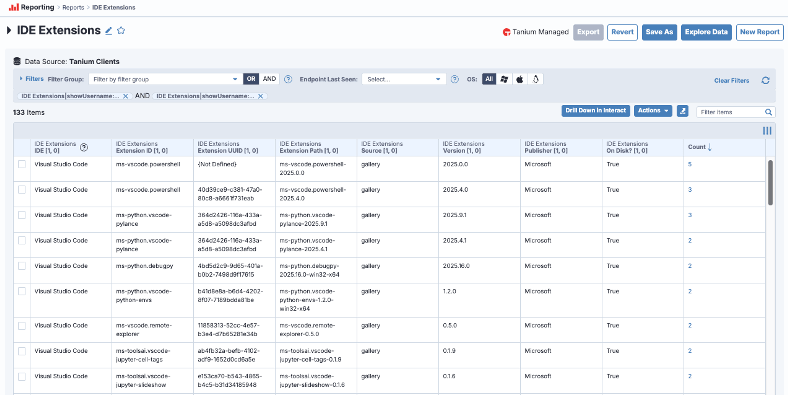Filter OS by Linux penguin icon
Viewport: 788px width, 395px height.
click(535, 79)
